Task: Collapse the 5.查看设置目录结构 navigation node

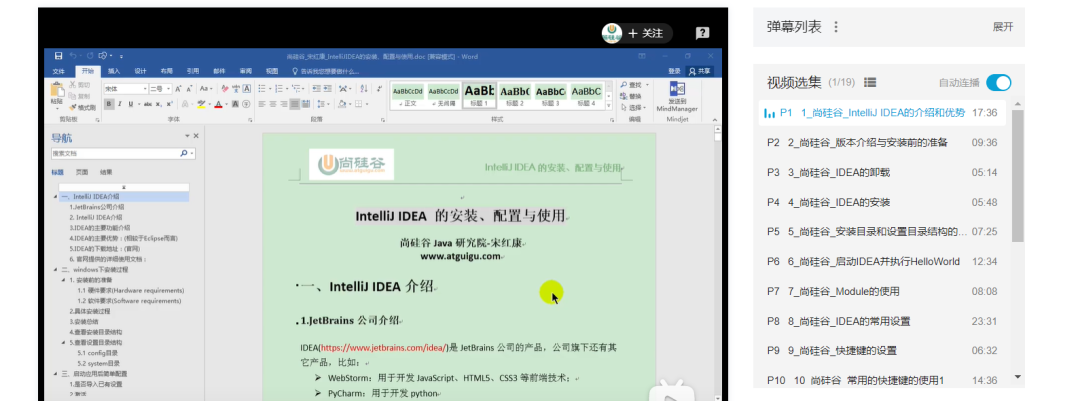Action: pyautogui.click(x=64, y=342)
